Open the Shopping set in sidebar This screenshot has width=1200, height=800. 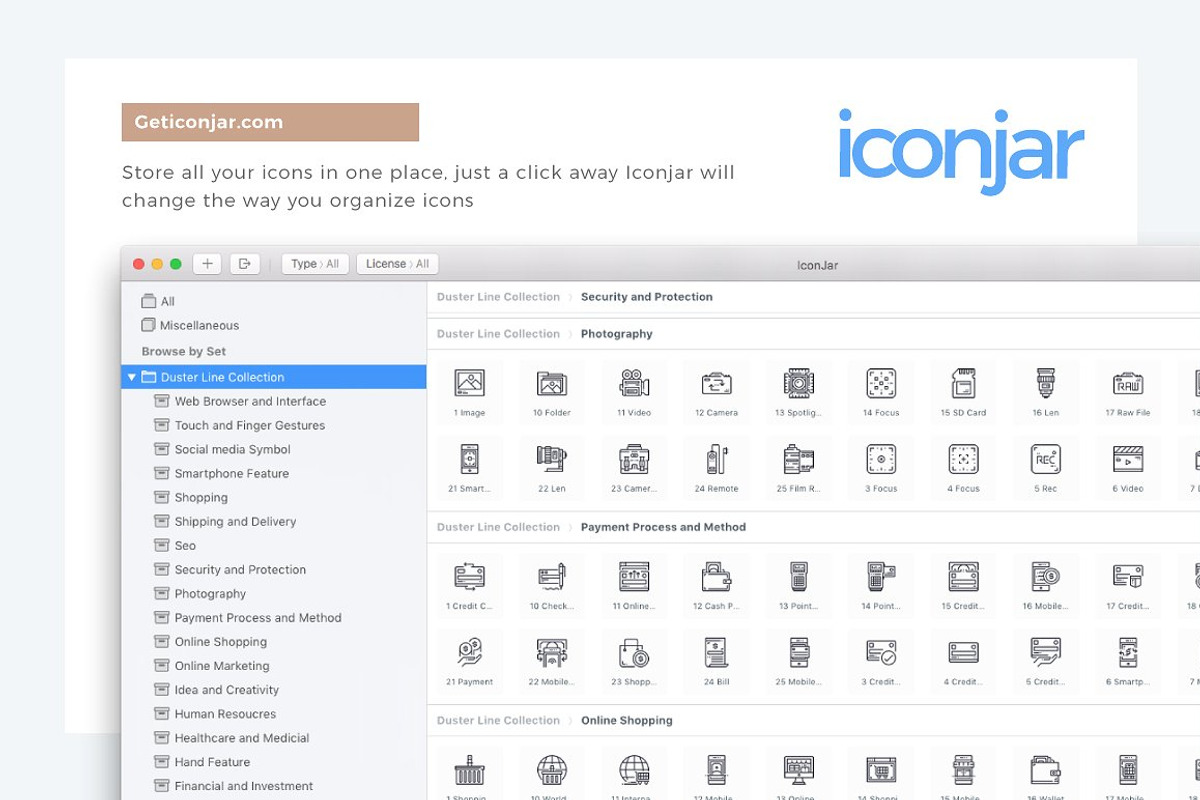click(x=191, y=497)
